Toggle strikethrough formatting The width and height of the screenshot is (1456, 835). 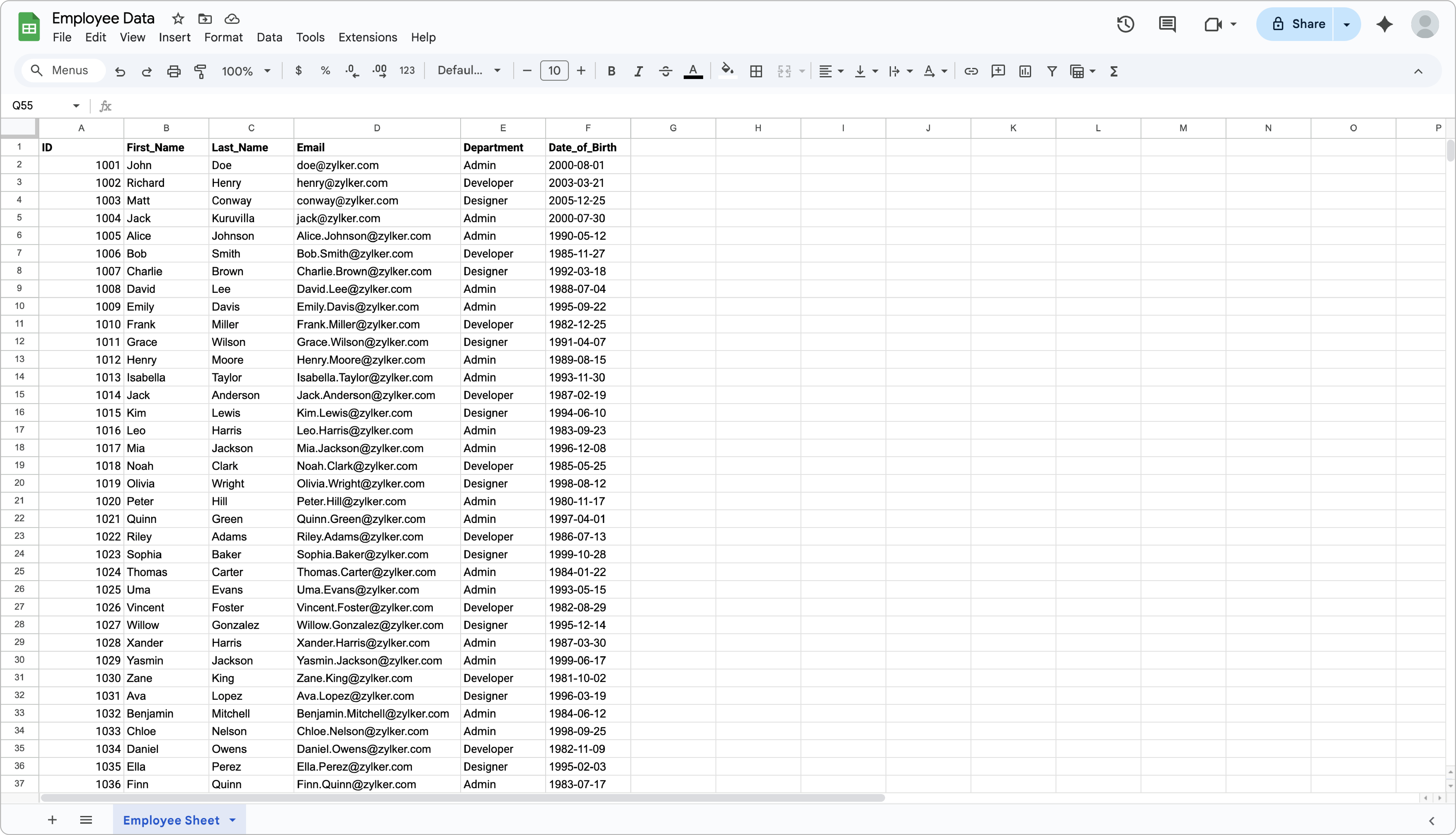tap(665, 71)
